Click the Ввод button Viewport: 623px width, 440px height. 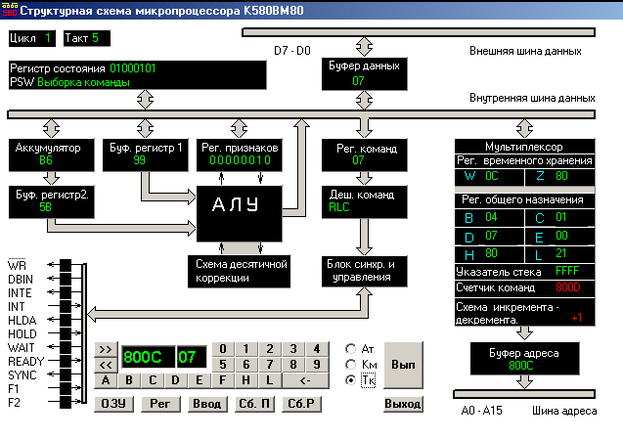click(x=206, y=403)
